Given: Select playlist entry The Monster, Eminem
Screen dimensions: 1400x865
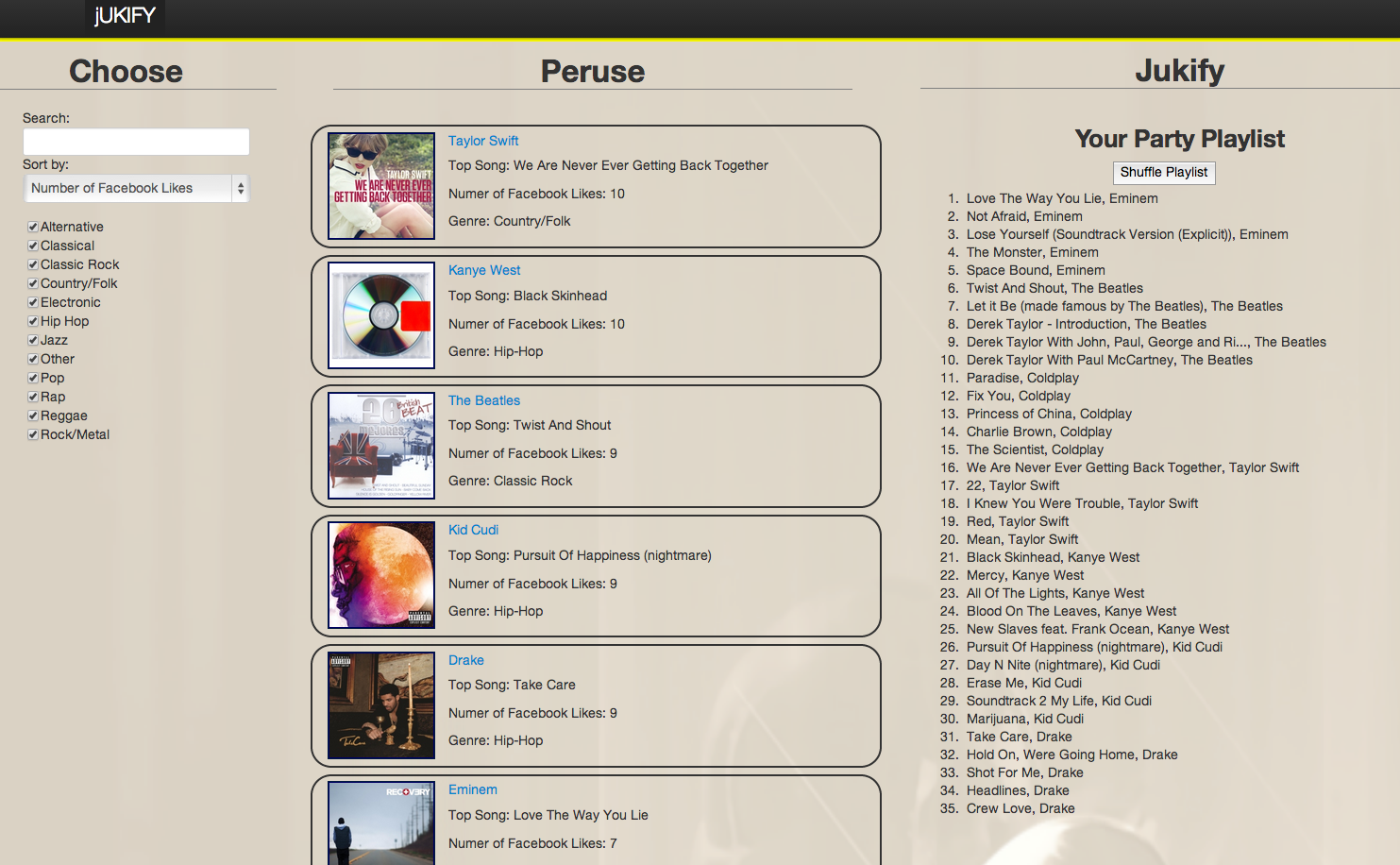Looking at the screenshot, I should pos(1033,252).
